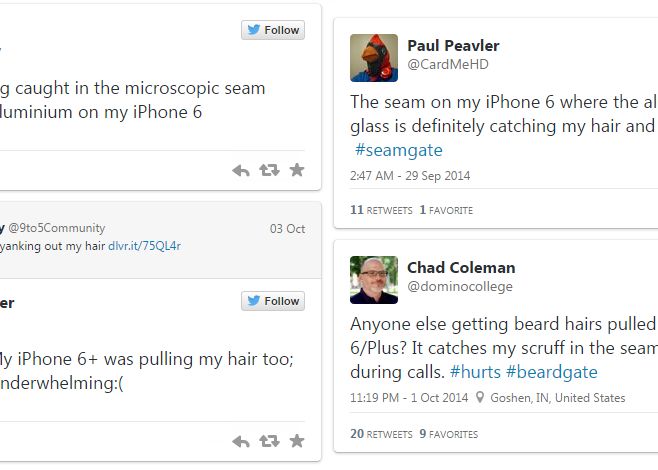Screen dimensions: 658x470
Task: Reply to the iPhone 6 aluminium seam tweet
Action: point(241,171)
